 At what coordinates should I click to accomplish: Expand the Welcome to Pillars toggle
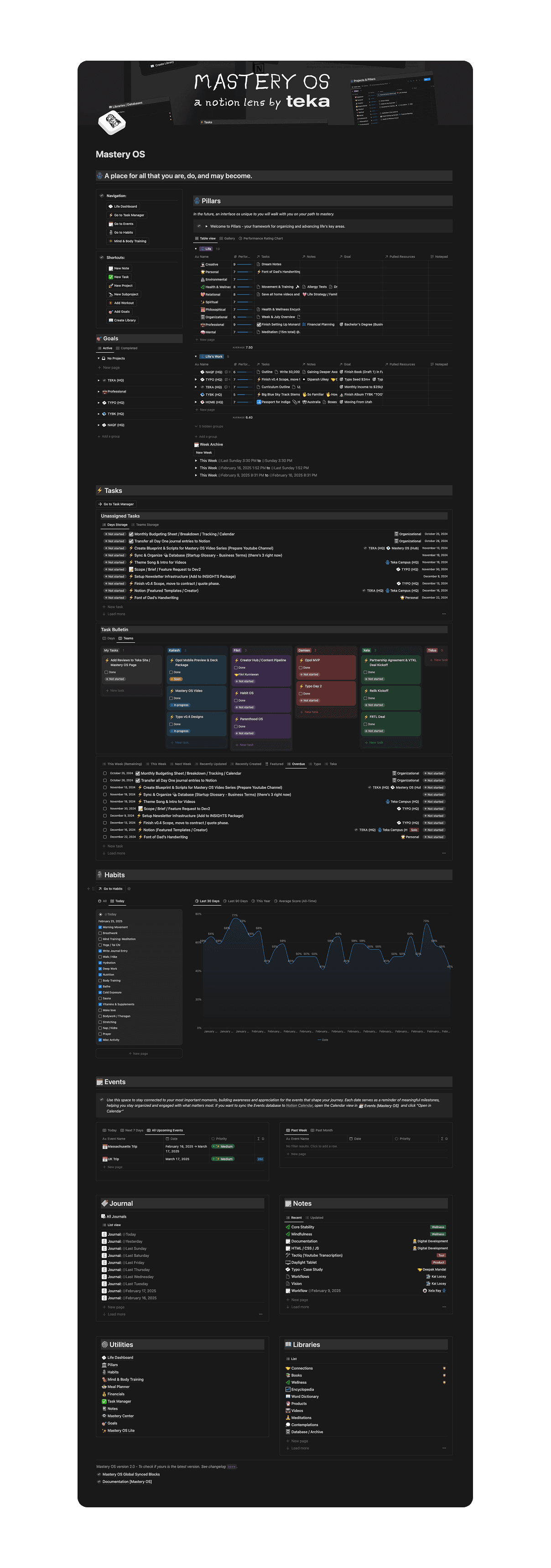tap(206, 226)
